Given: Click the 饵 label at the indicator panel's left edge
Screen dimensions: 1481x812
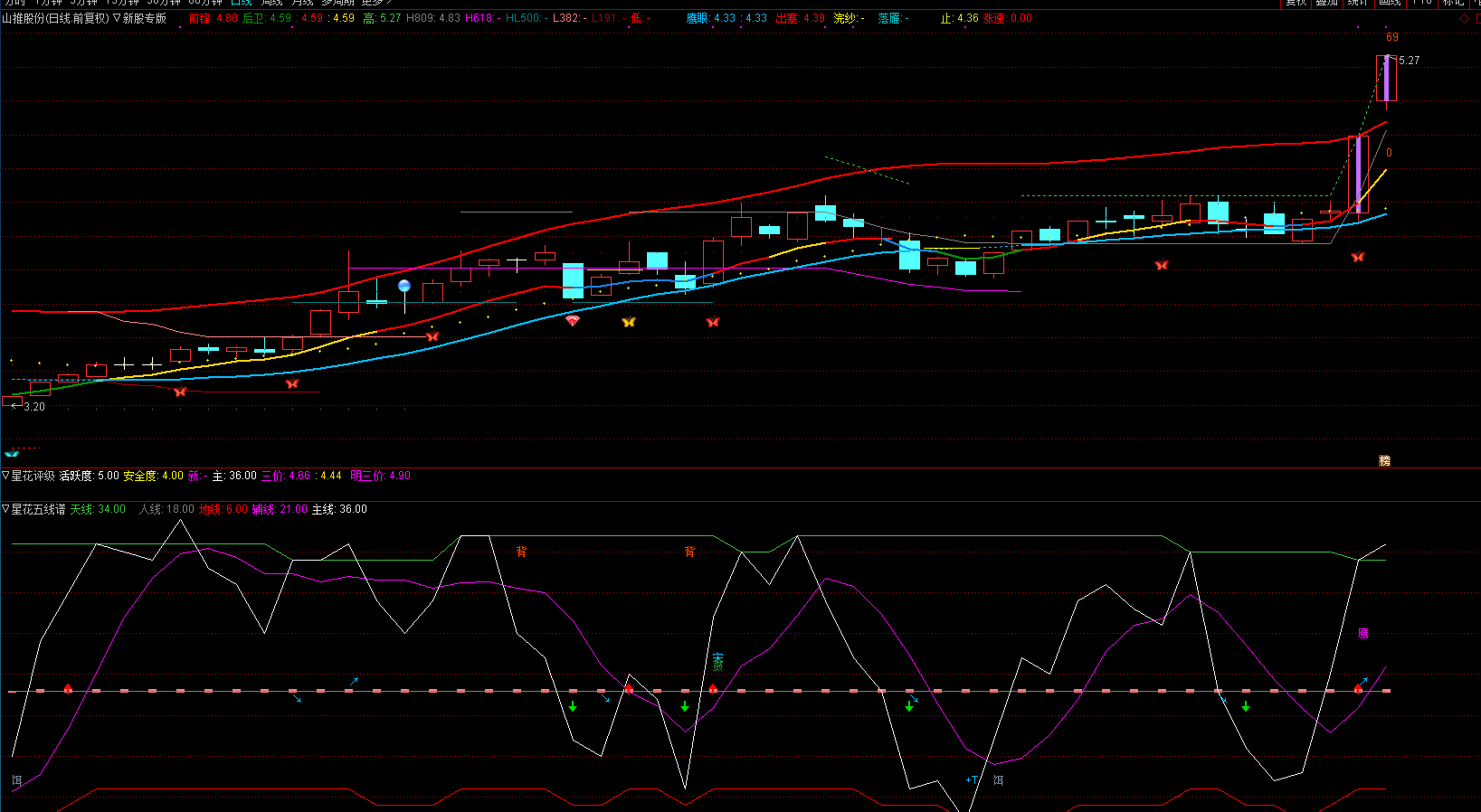Looking at the screenshot, I should coord(16,779).
